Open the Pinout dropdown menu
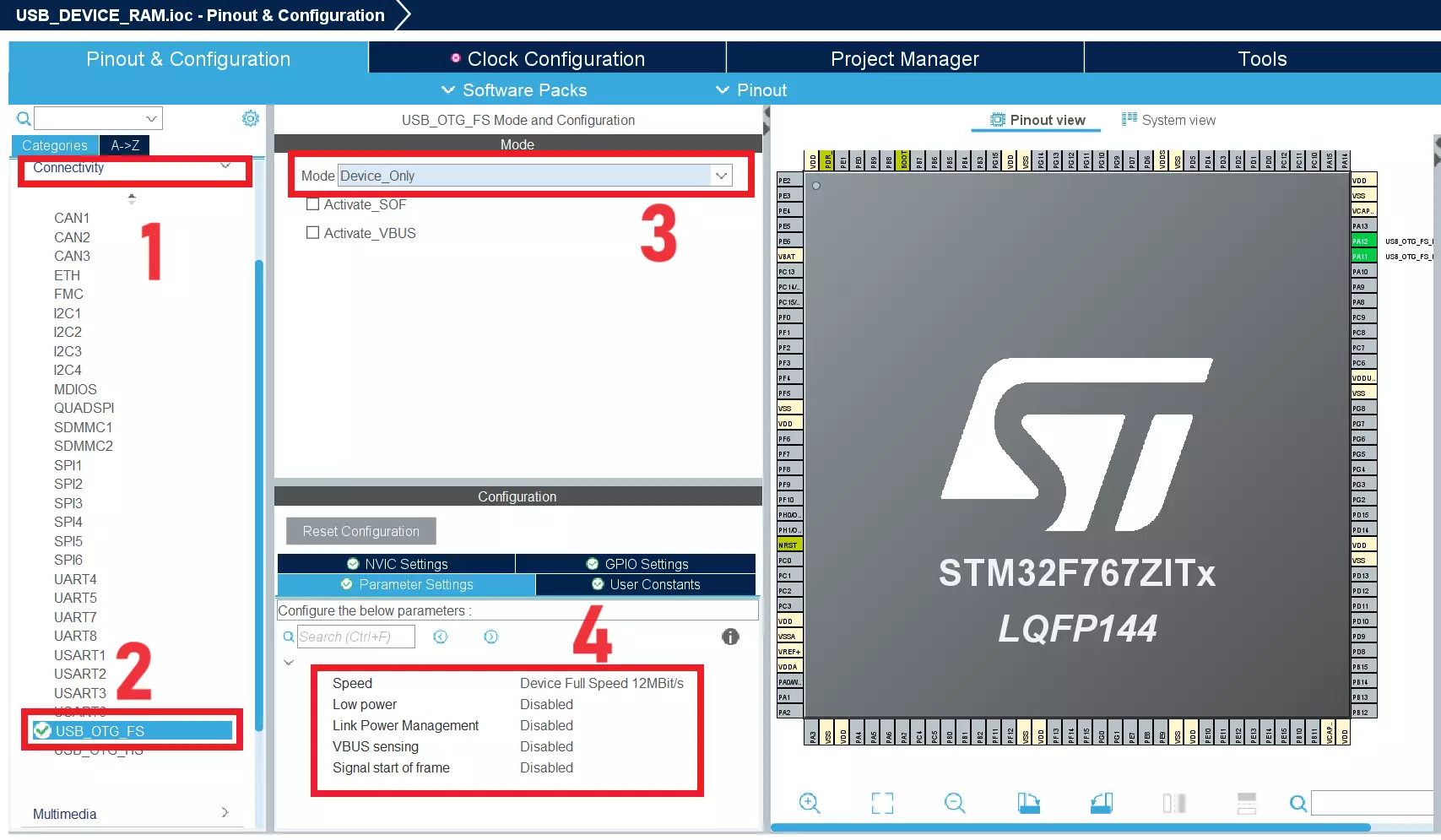The image size is (1441, 840). [751, 90]
